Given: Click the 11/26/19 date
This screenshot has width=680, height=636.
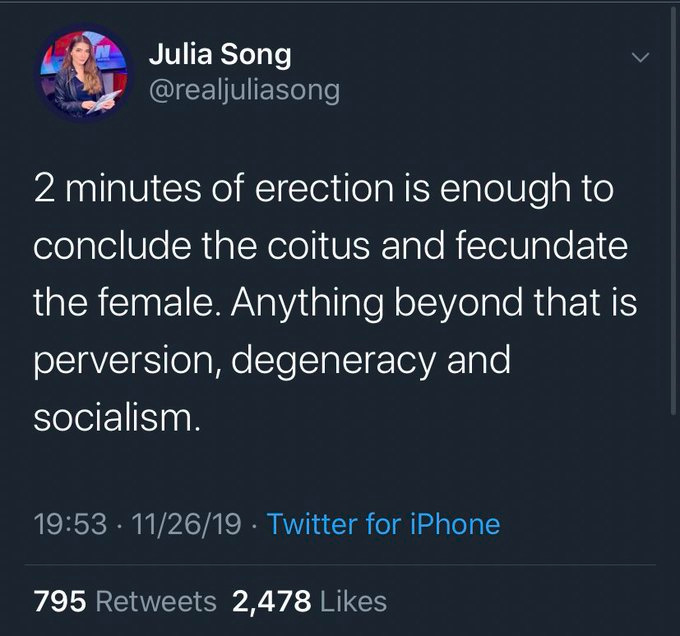Looking at the screenshot, I should (189, 522).
